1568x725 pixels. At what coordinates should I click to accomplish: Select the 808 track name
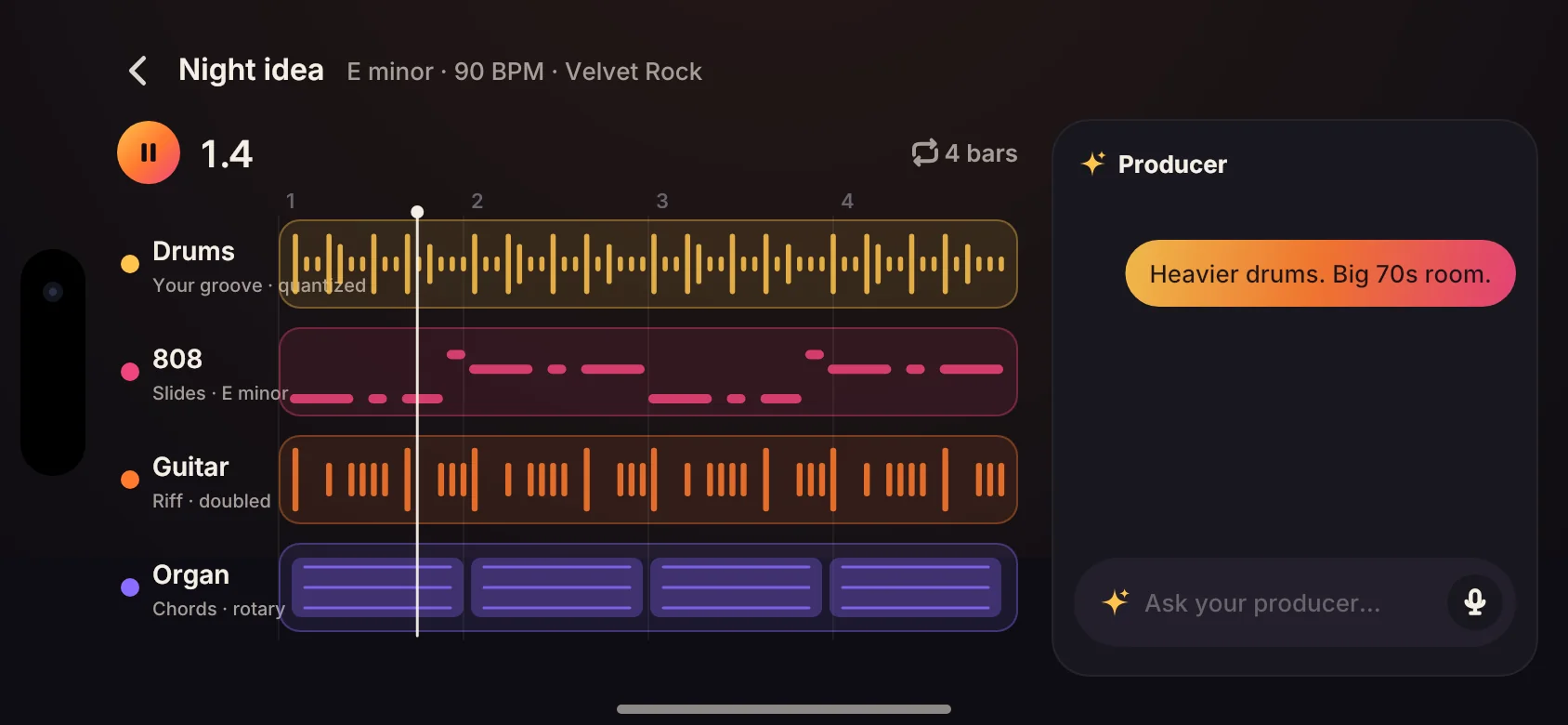pyautogui.click(x=177, y=359)
